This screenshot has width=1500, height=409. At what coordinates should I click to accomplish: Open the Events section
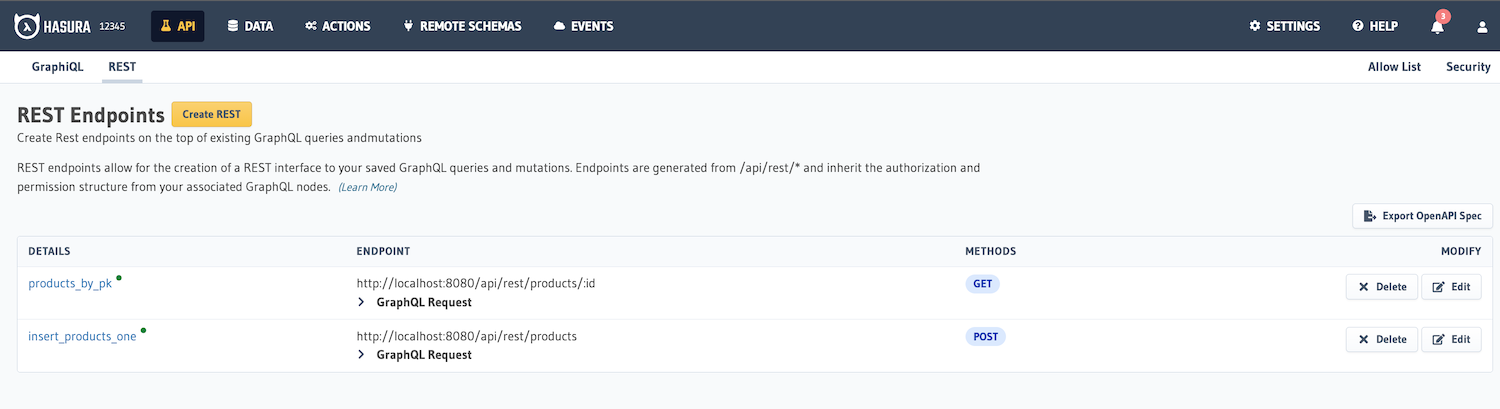click(583, 26)
